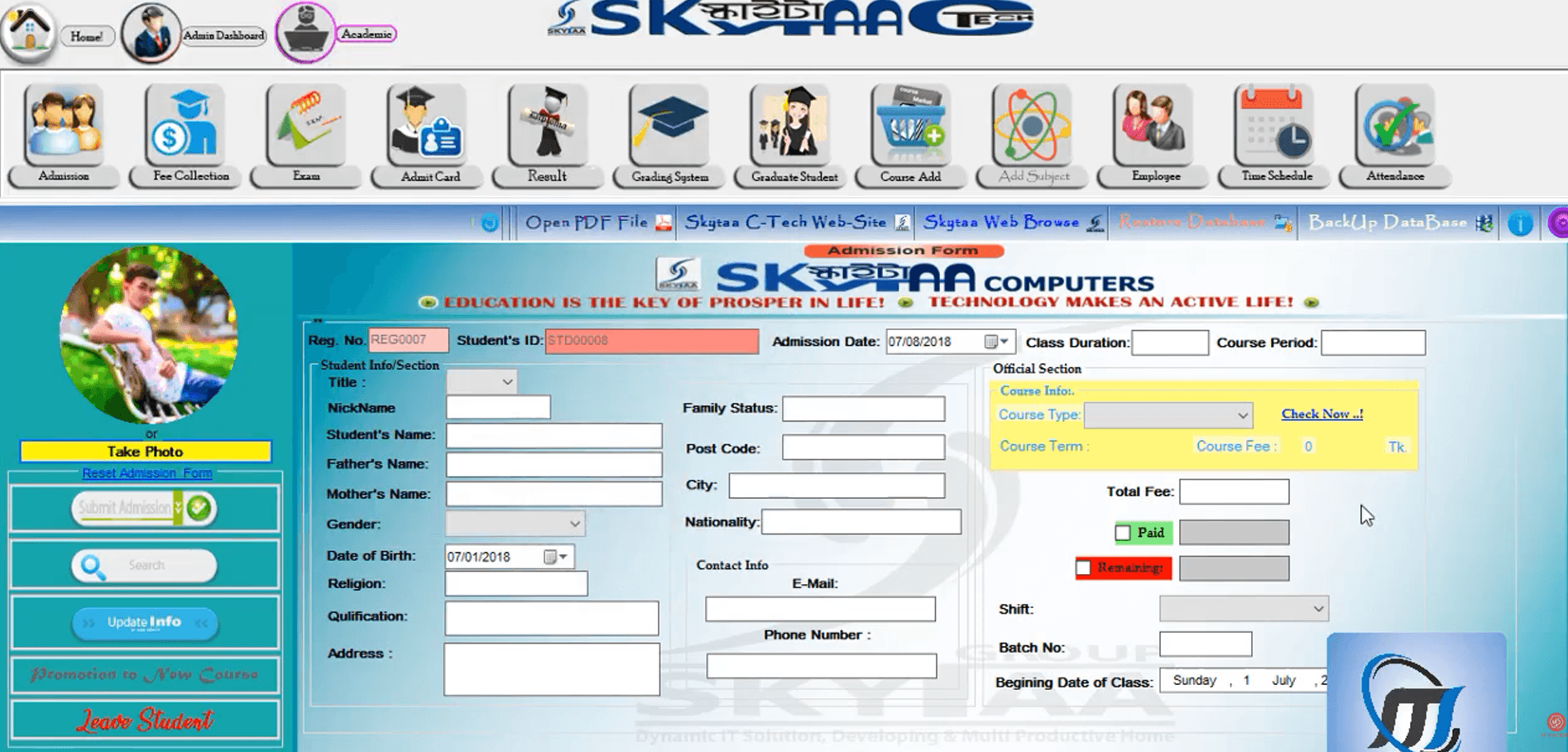This screenshot has height=752, width=1568.
Task: Click the Father's Name input field
Action: (x=554, y=464)
